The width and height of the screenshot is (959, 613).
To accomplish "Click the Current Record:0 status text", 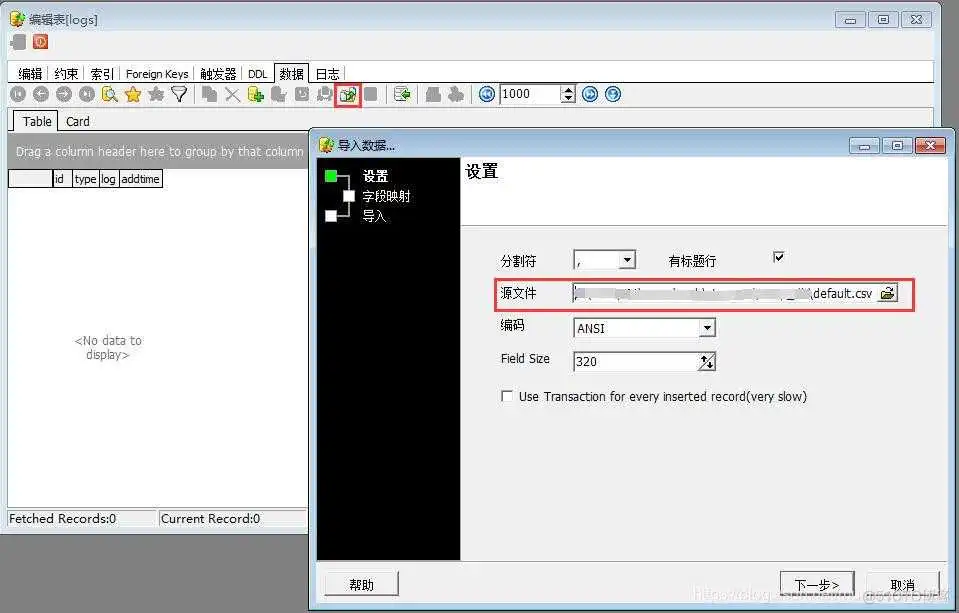I will 210,519.
